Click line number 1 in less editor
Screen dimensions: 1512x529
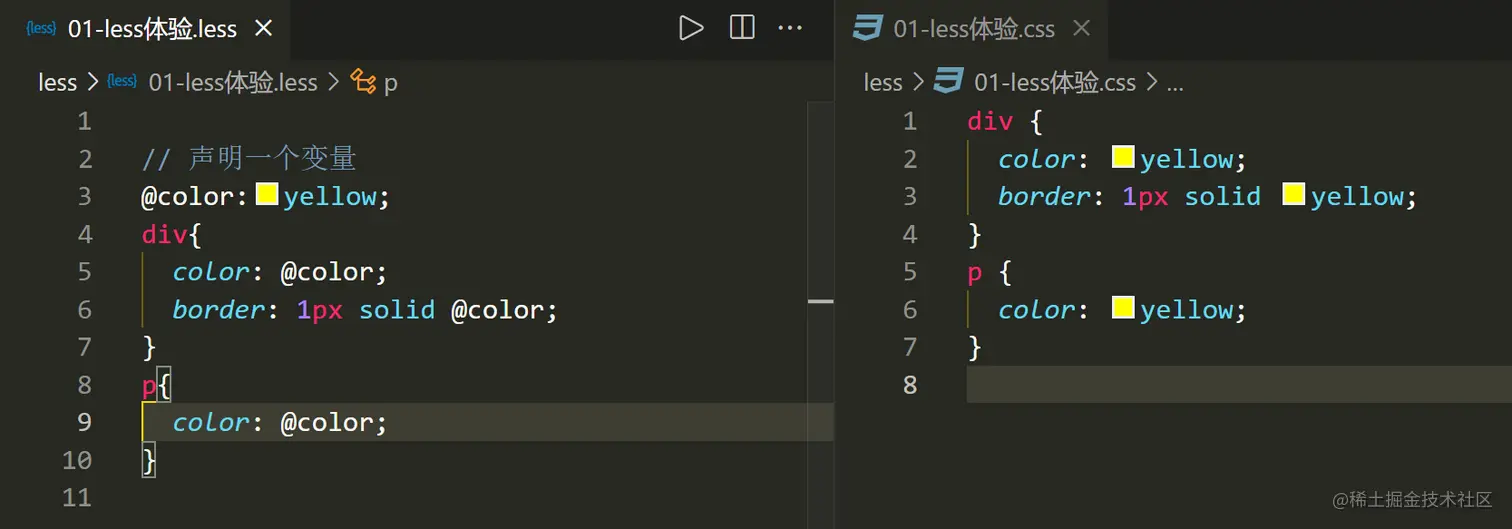pos(84,122)
